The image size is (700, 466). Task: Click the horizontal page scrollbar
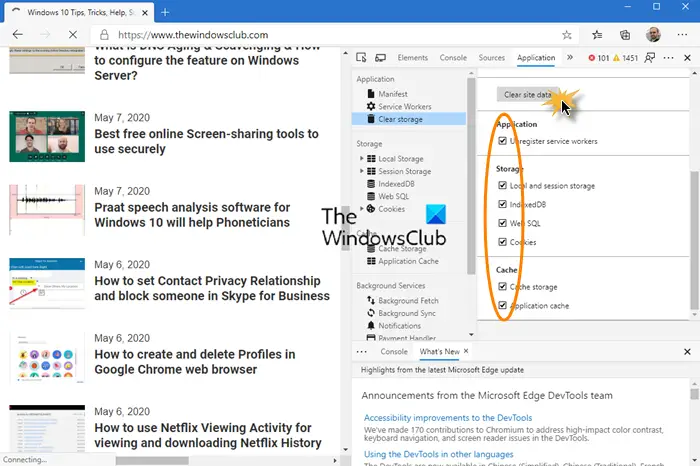[152, 460]
